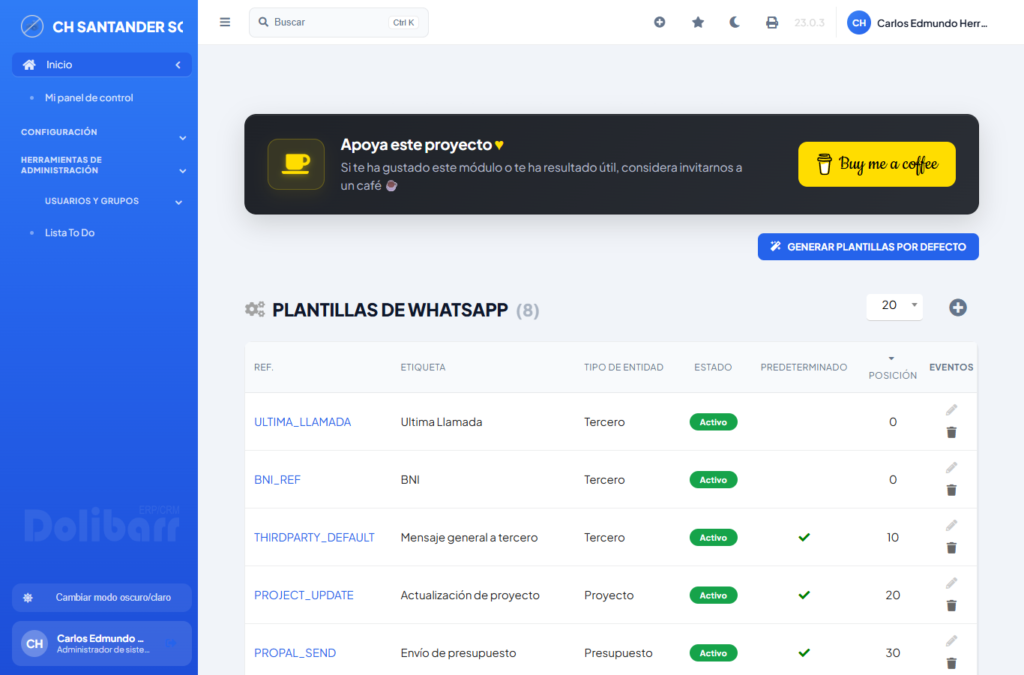Screen dimensions: 1024x675
Task: Sort by Tipo de entidad column header
Action: [x=624, y=368]
